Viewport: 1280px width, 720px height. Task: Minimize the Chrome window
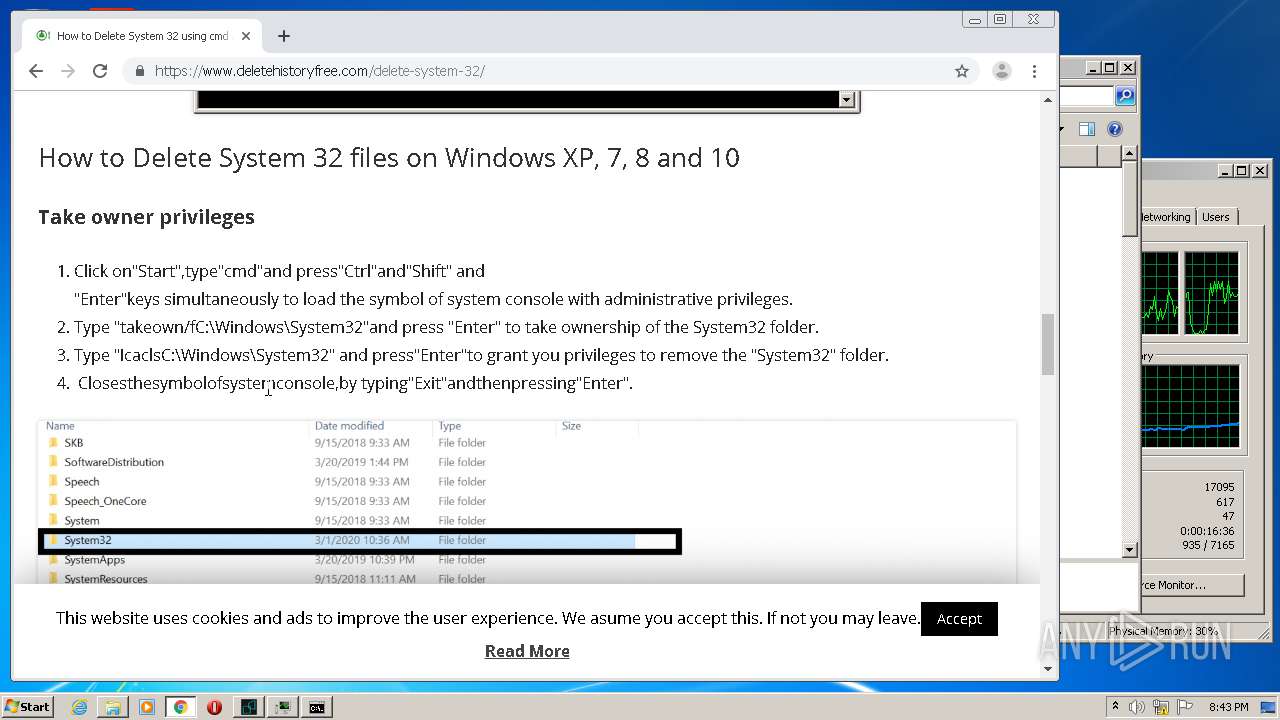coord(975,19)
